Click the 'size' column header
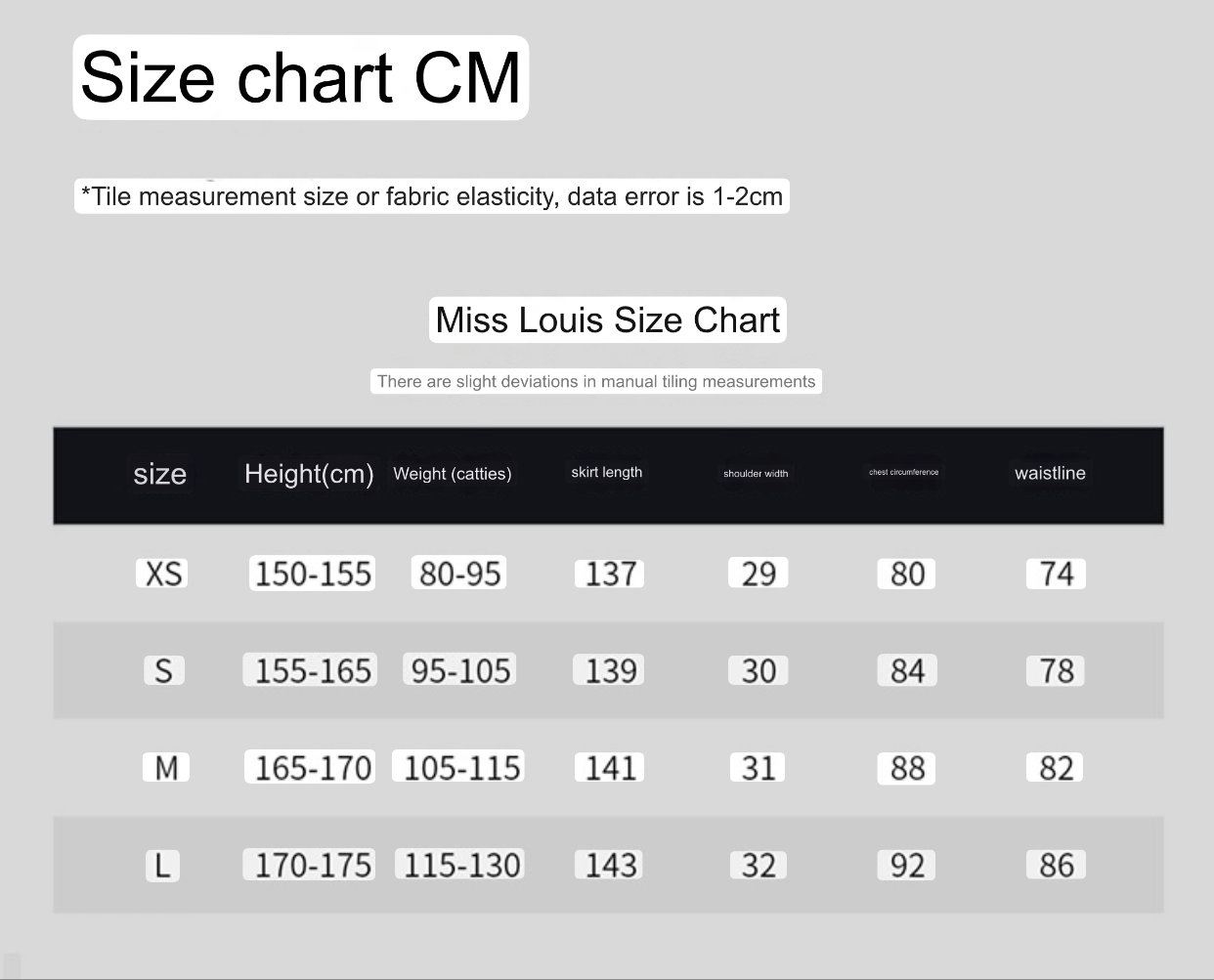This screenshot has height=980, width=1214. click(x=159, y=474)
